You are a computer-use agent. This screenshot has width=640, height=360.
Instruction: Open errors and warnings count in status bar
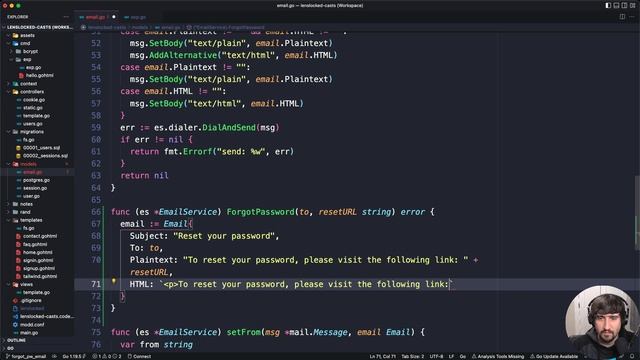coord(107,356)
